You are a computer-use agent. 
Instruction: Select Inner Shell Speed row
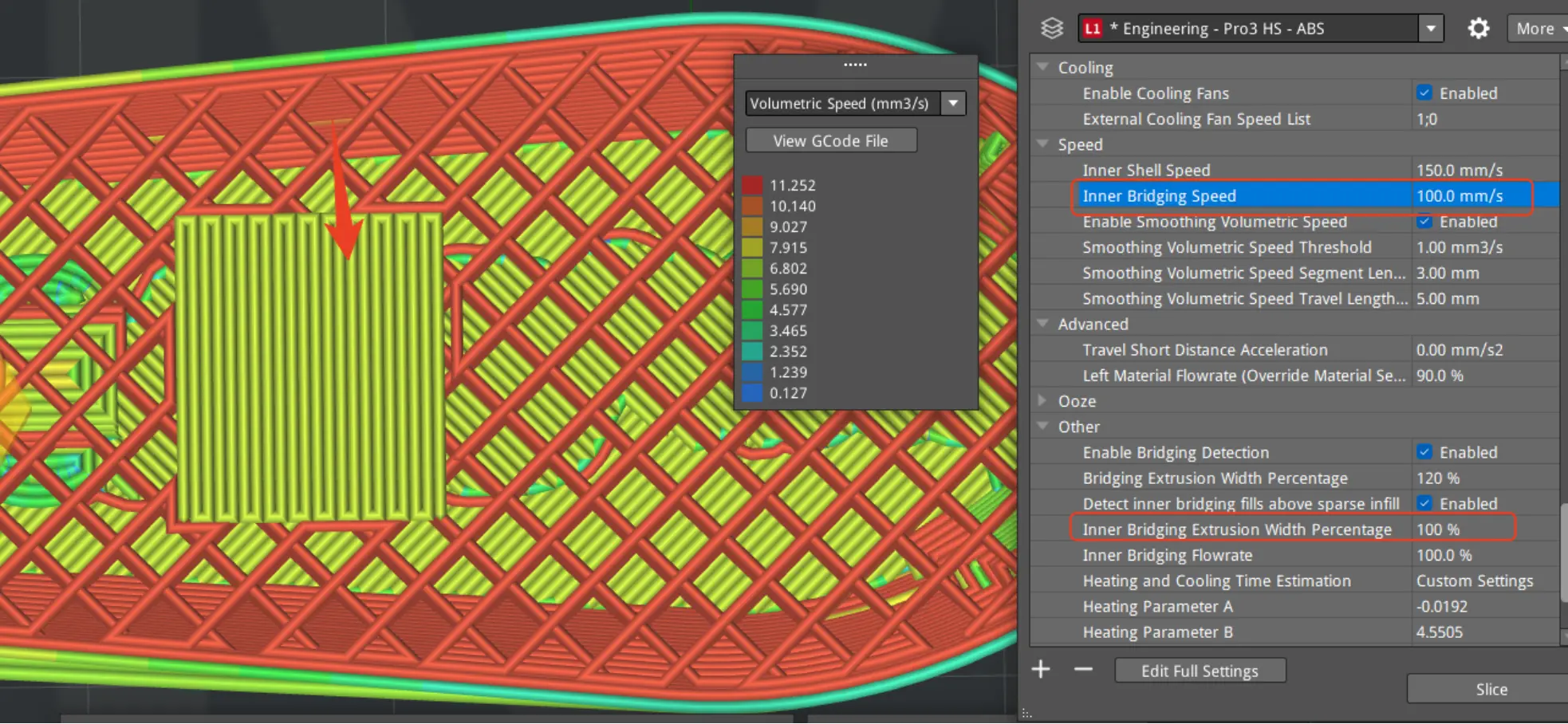(1294, 170)
